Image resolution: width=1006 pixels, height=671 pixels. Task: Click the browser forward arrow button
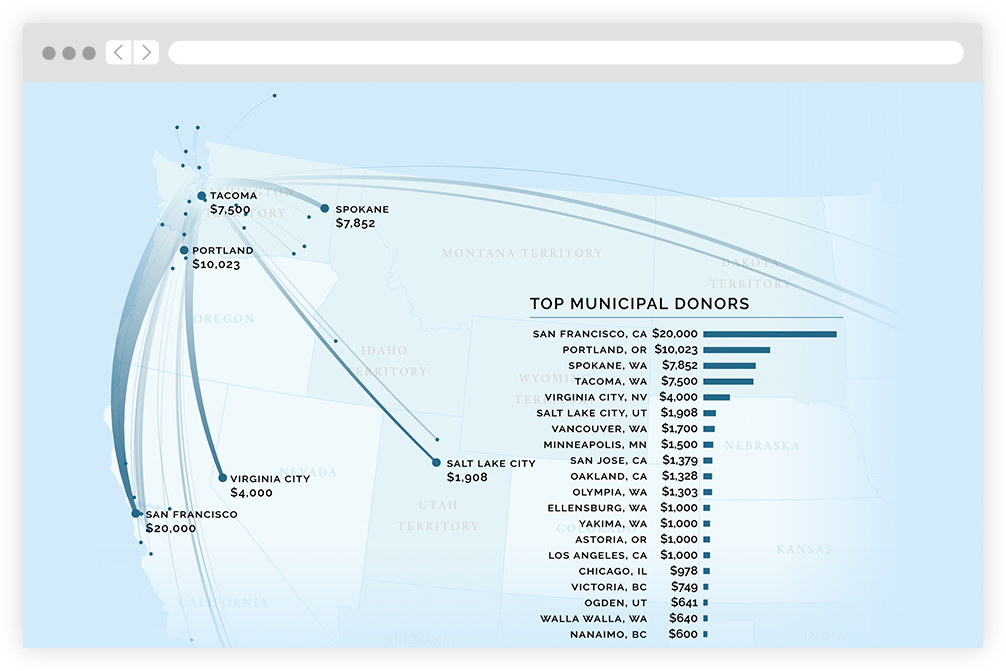coord(146,53)
